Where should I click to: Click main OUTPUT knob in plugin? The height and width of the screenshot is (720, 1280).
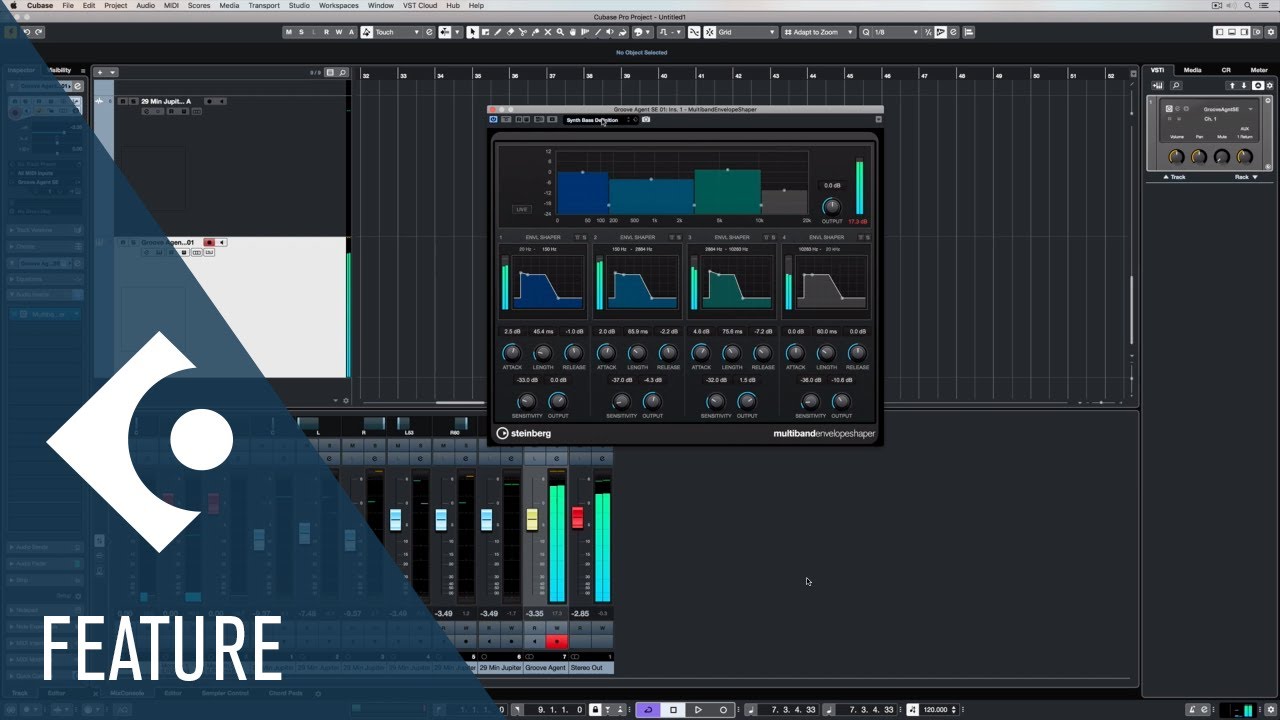(832, 206)
